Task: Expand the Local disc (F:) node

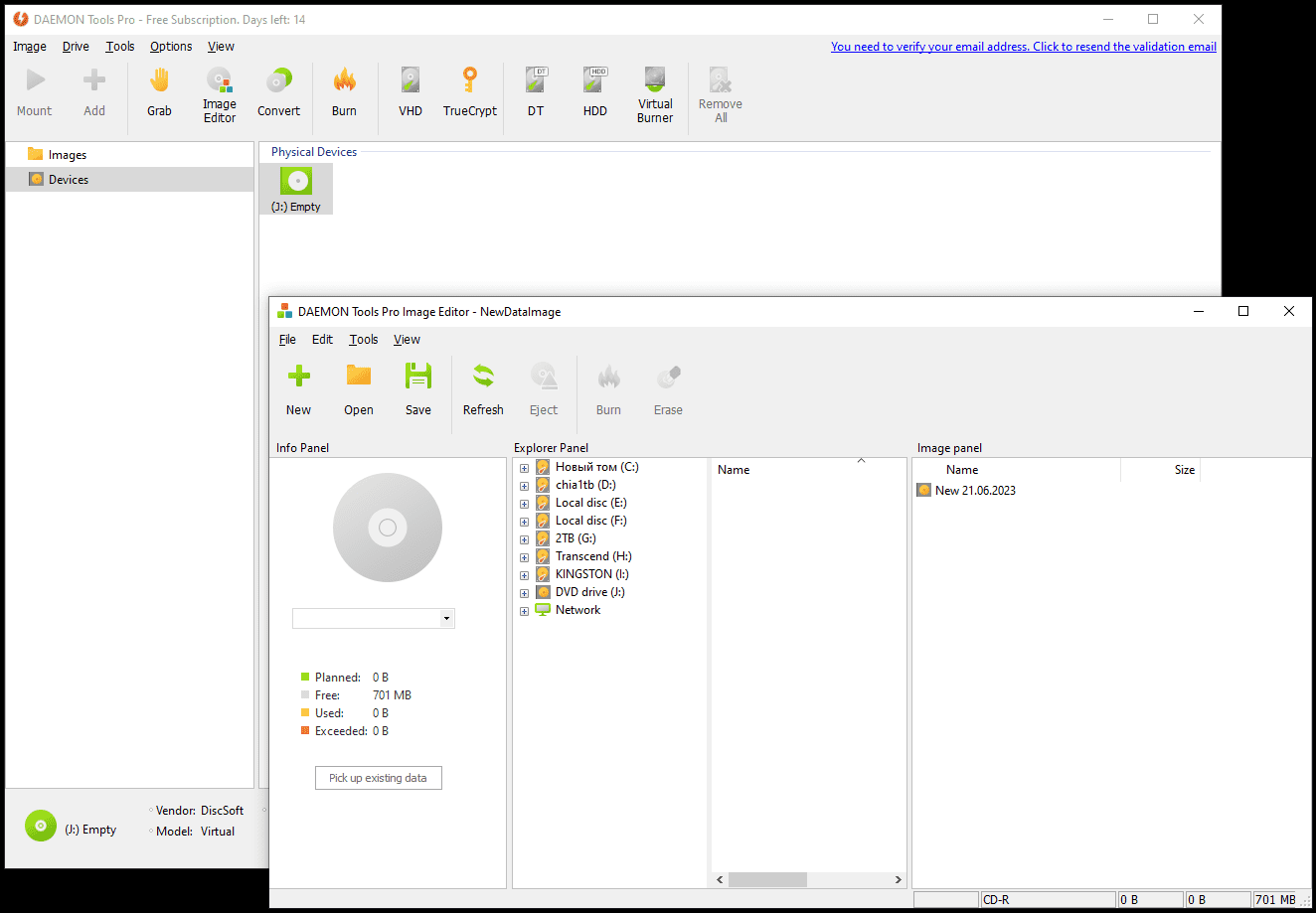Action: pyautogui.click(x=524, y=522)
